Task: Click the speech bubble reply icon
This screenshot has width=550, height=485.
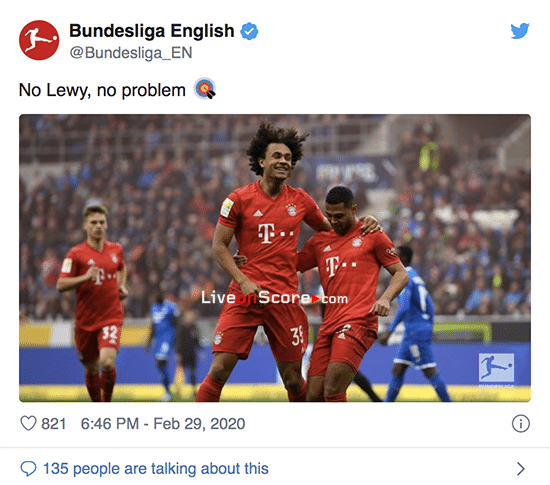Action: 28,469
